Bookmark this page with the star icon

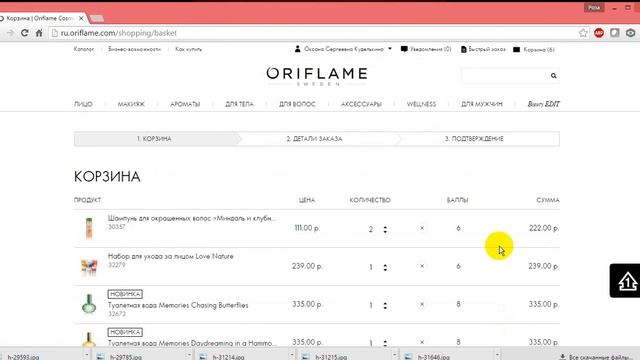click(x=583, y=33)
